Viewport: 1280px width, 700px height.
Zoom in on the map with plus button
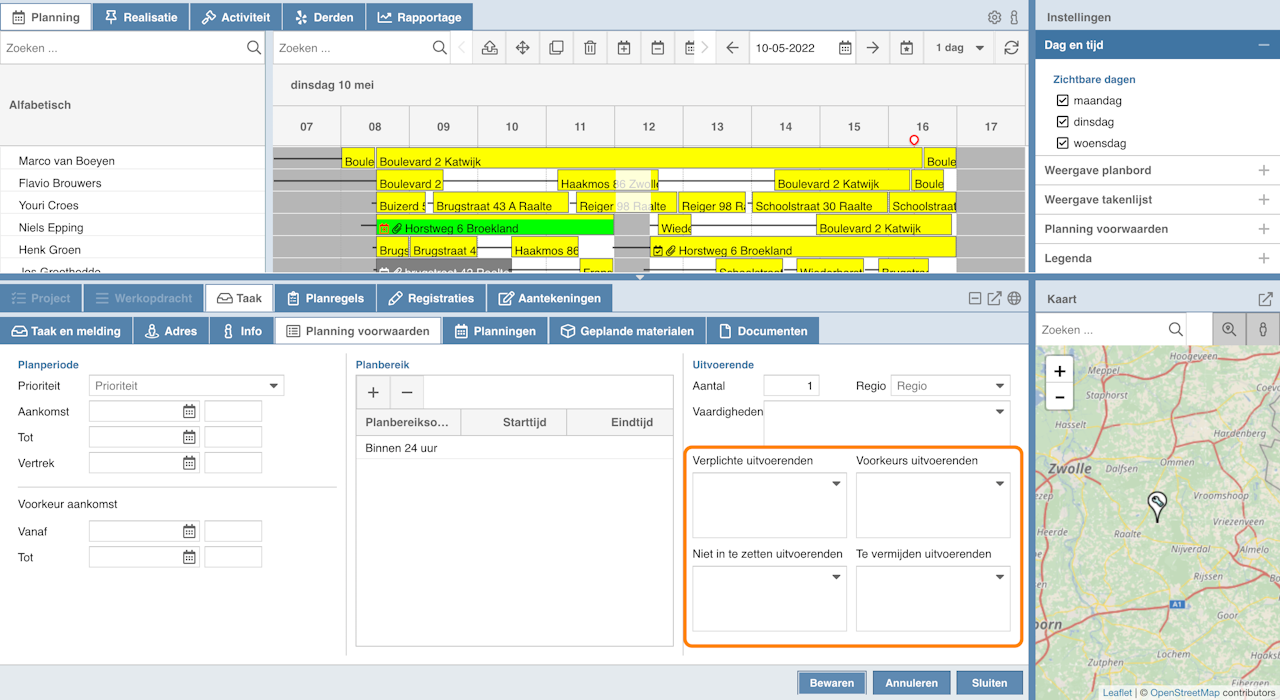pos(1059,371)
